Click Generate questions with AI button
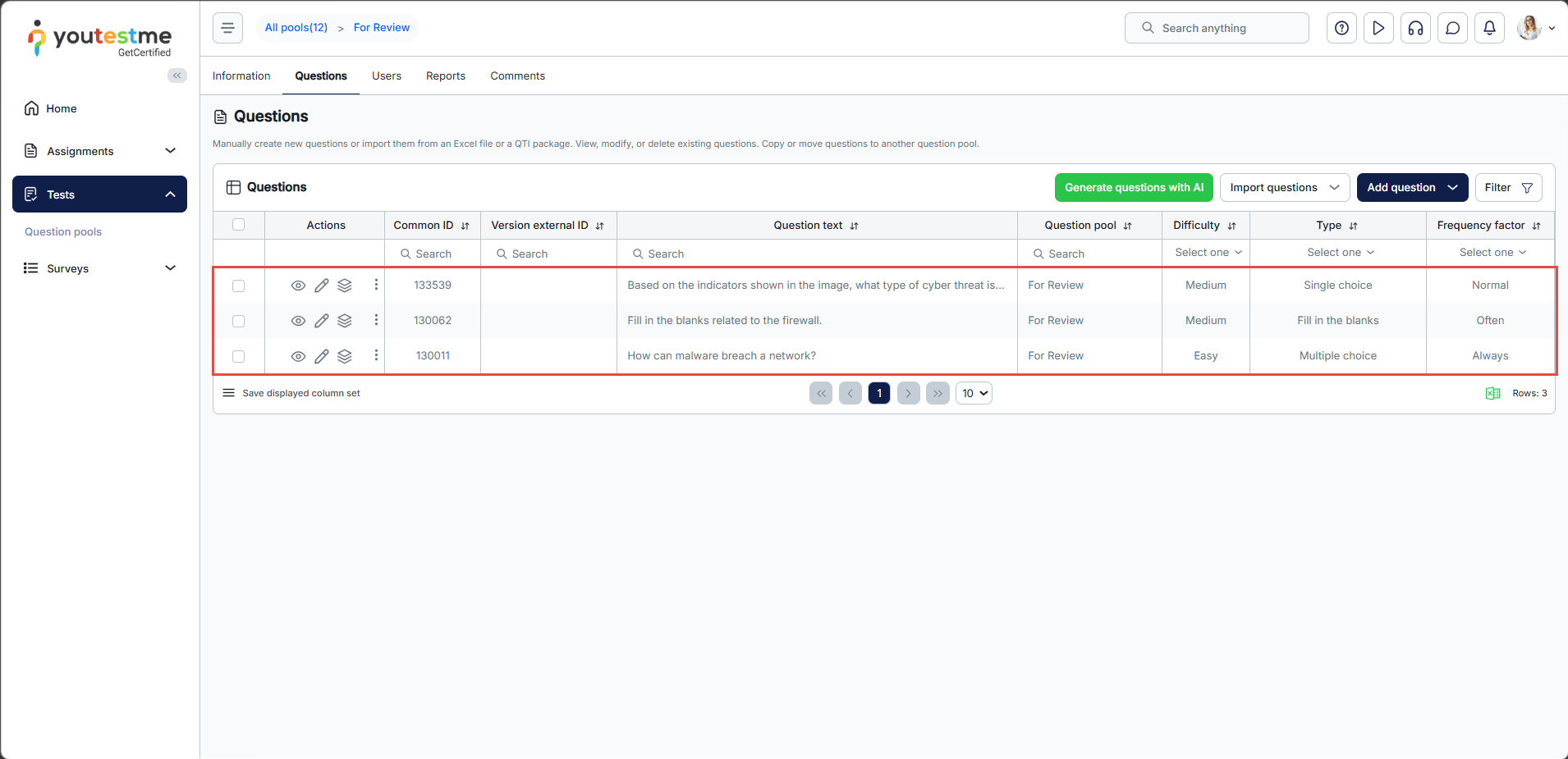The height and width of the screenshot is (759, 1568). pyautogui.click(x=1133, y=187)
